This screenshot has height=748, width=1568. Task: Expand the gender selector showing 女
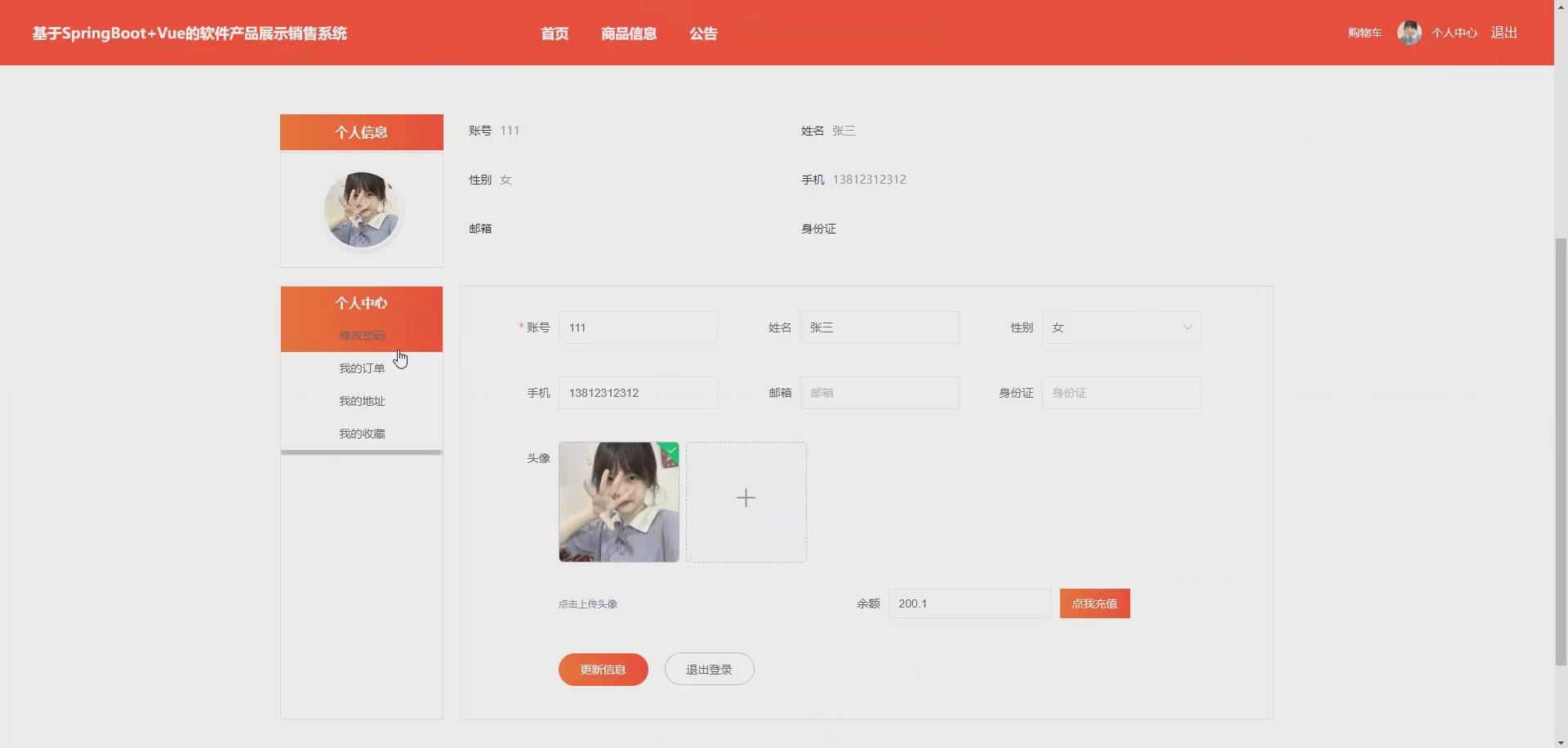click(1187, 327)
